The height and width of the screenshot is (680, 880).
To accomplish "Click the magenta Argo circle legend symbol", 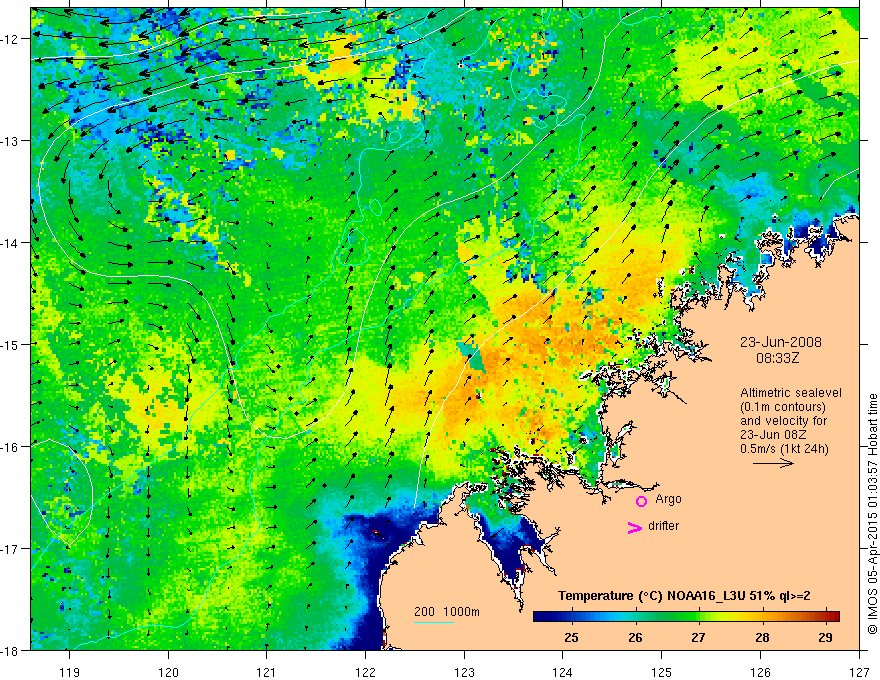I will tap(641, 501).
